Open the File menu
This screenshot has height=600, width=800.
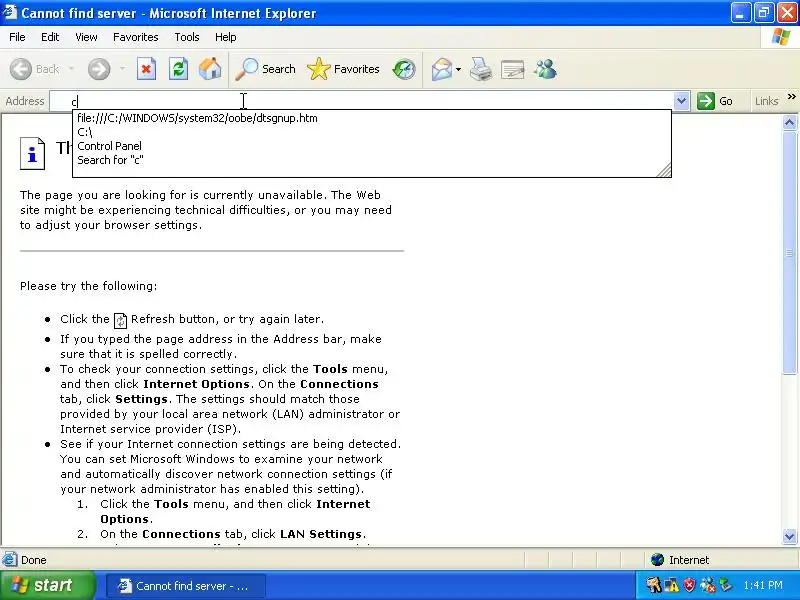(x=17, y=37)
